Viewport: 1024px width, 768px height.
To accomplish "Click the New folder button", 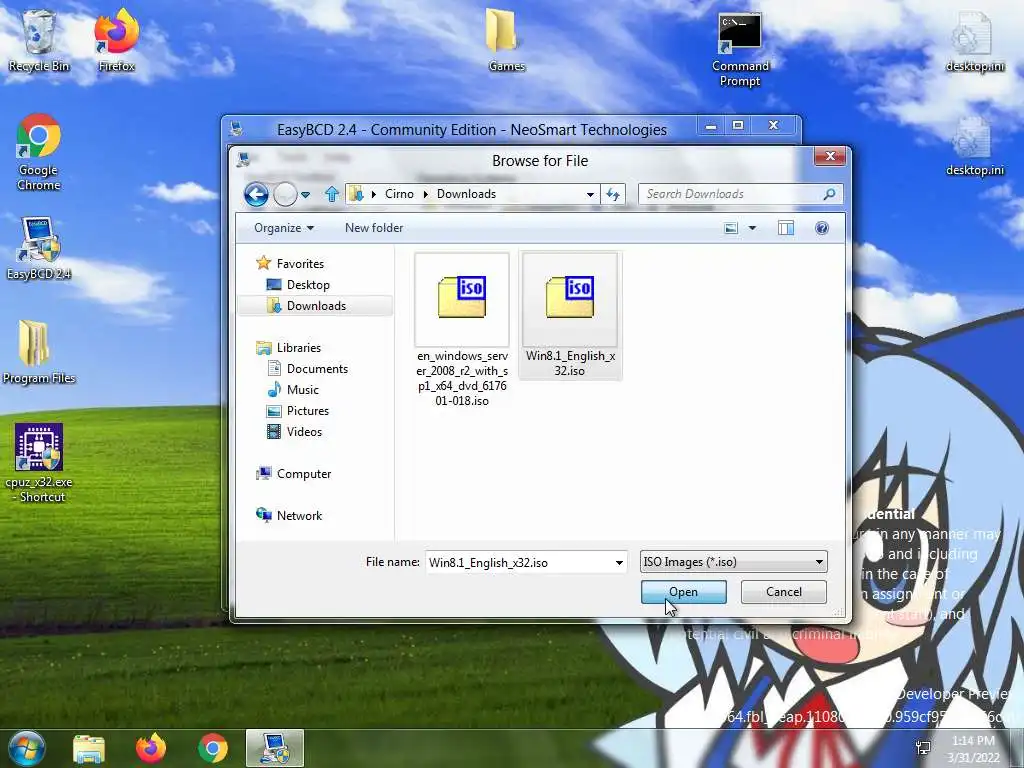I will tap(374, 228).
